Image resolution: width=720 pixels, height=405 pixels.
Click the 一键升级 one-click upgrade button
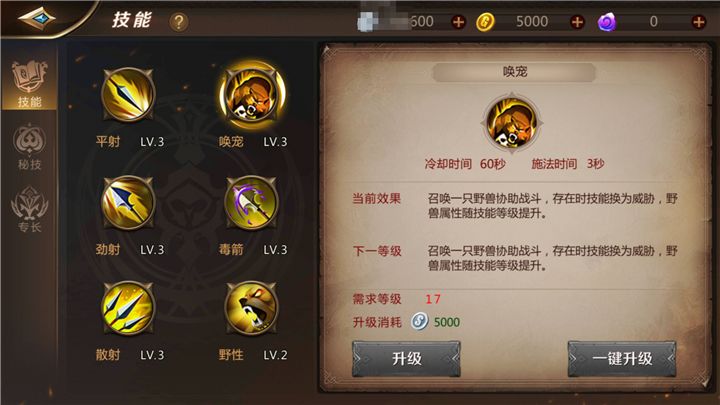622,359
